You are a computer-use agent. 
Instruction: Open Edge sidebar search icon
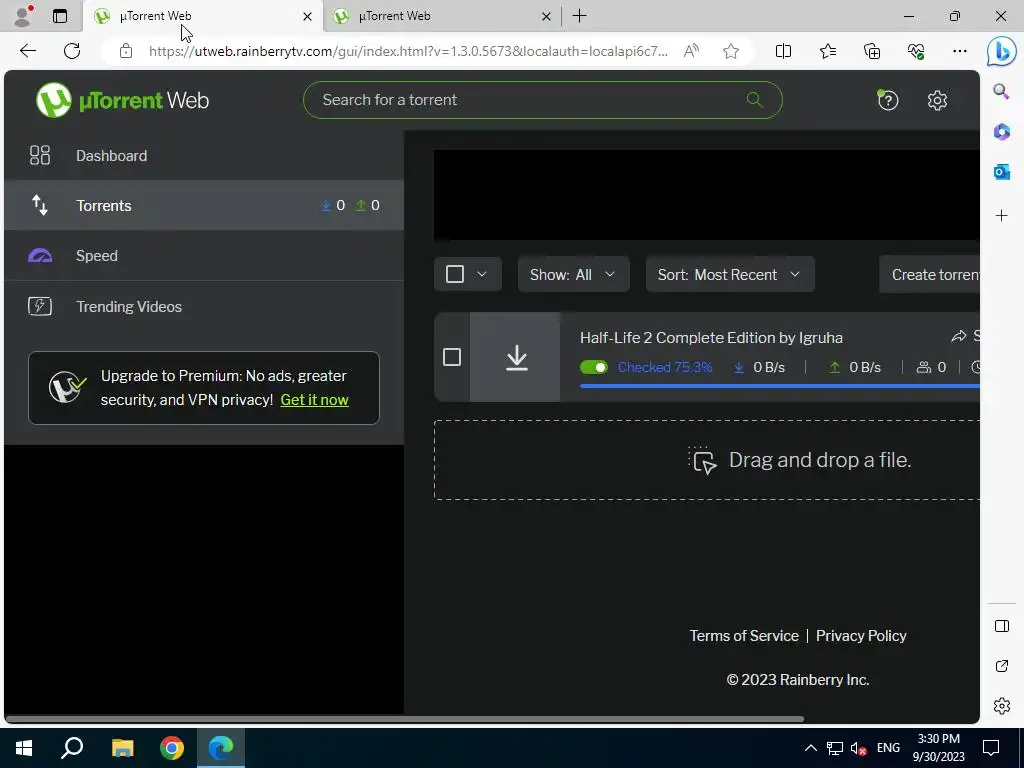point(1001,91)
